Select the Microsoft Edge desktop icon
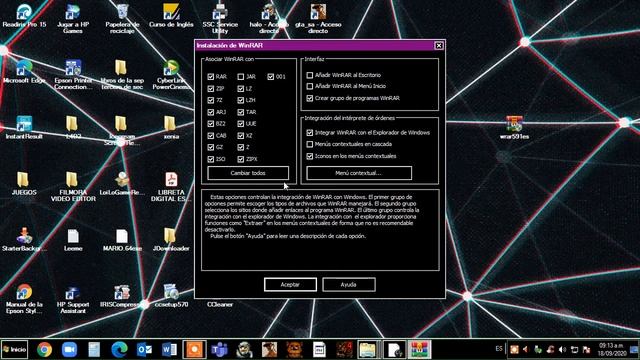This screenshot has height=360, width=640. tap(24, 72)
